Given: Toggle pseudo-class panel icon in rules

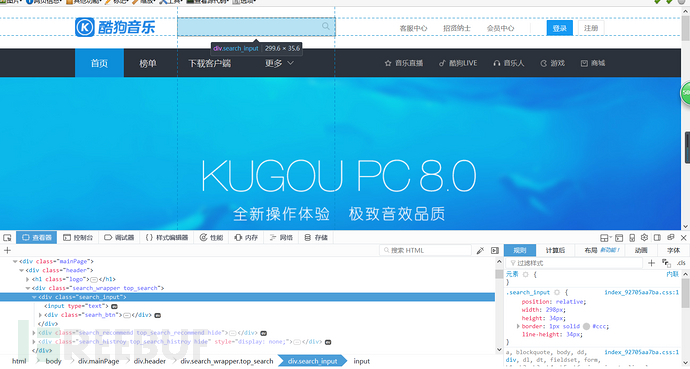Looking at the screenshot, I should [666, 263].
